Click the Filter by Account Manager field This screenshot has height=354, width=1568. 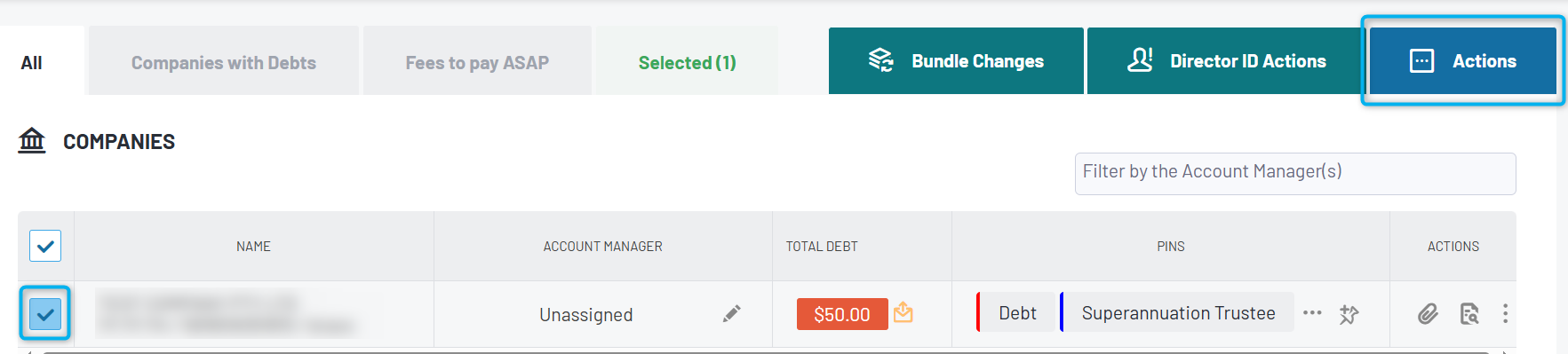[1295, 173]
